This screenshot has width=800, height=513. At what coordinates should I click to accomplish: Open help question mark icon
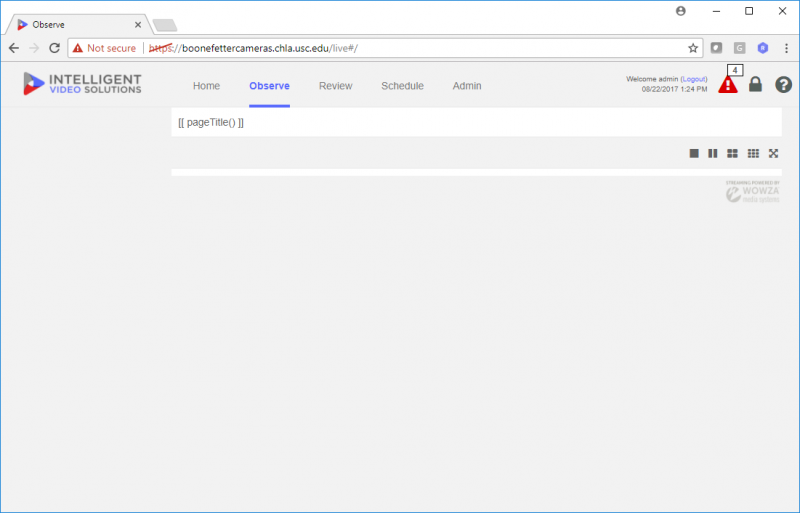coord(783,84)
